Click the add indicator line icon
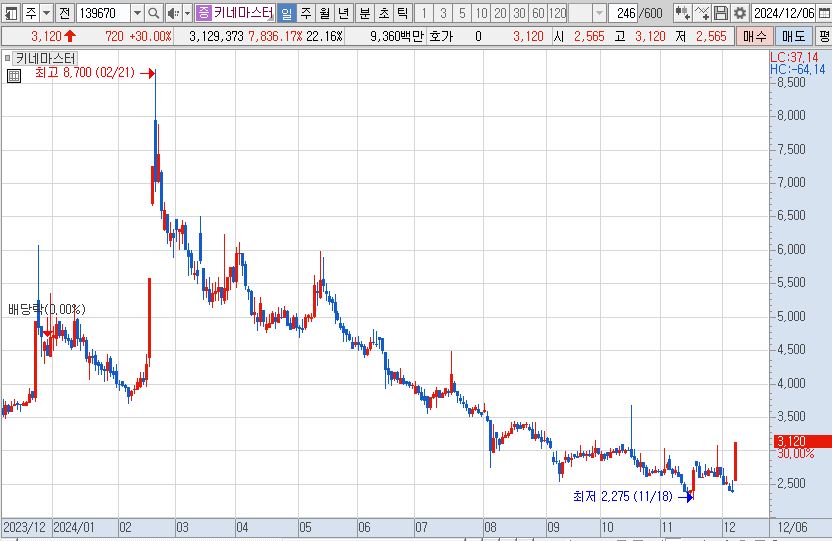This screenshot has width=832, height=541. click(x=702, y=13)
